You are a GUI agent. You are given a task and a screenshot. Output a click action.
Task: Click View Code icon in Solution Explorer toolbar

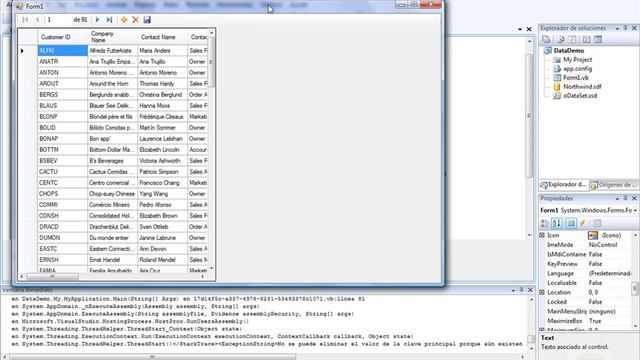[x=587, y=40]
